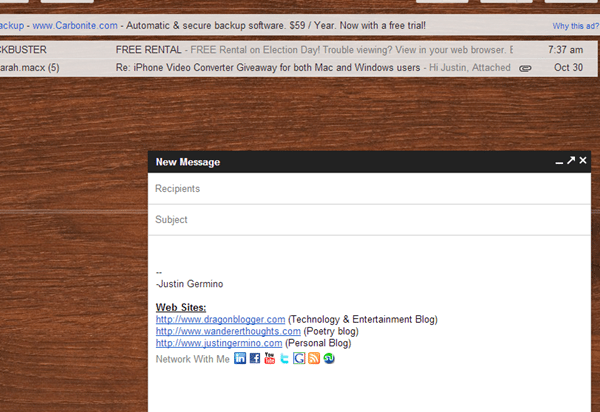Open the Facebook icon in signature
This screenshot has height=412, width=600.
[x=255, y=358]
